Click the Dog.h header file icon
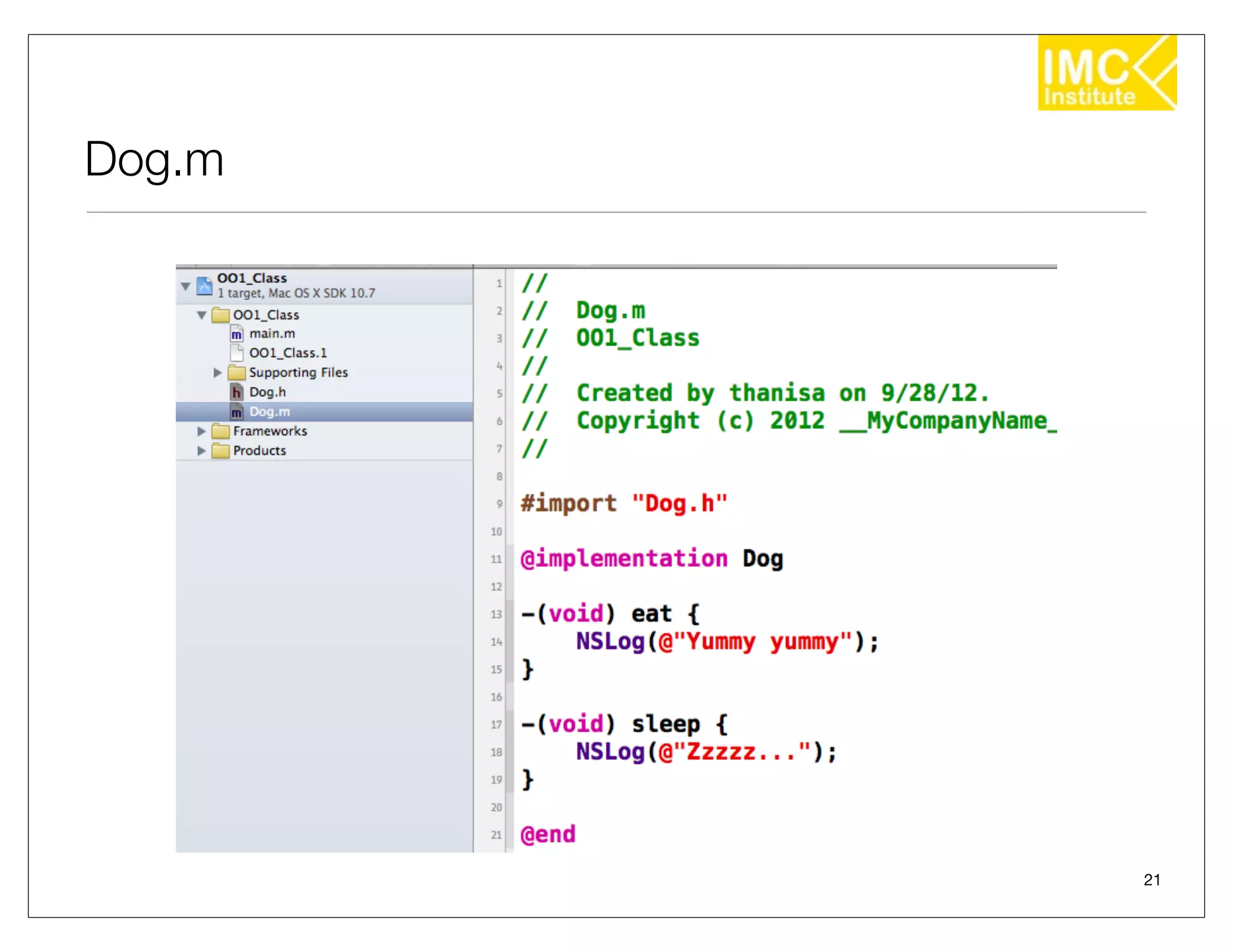Viewport: 1233px width, 952px height. click(237, 392)
